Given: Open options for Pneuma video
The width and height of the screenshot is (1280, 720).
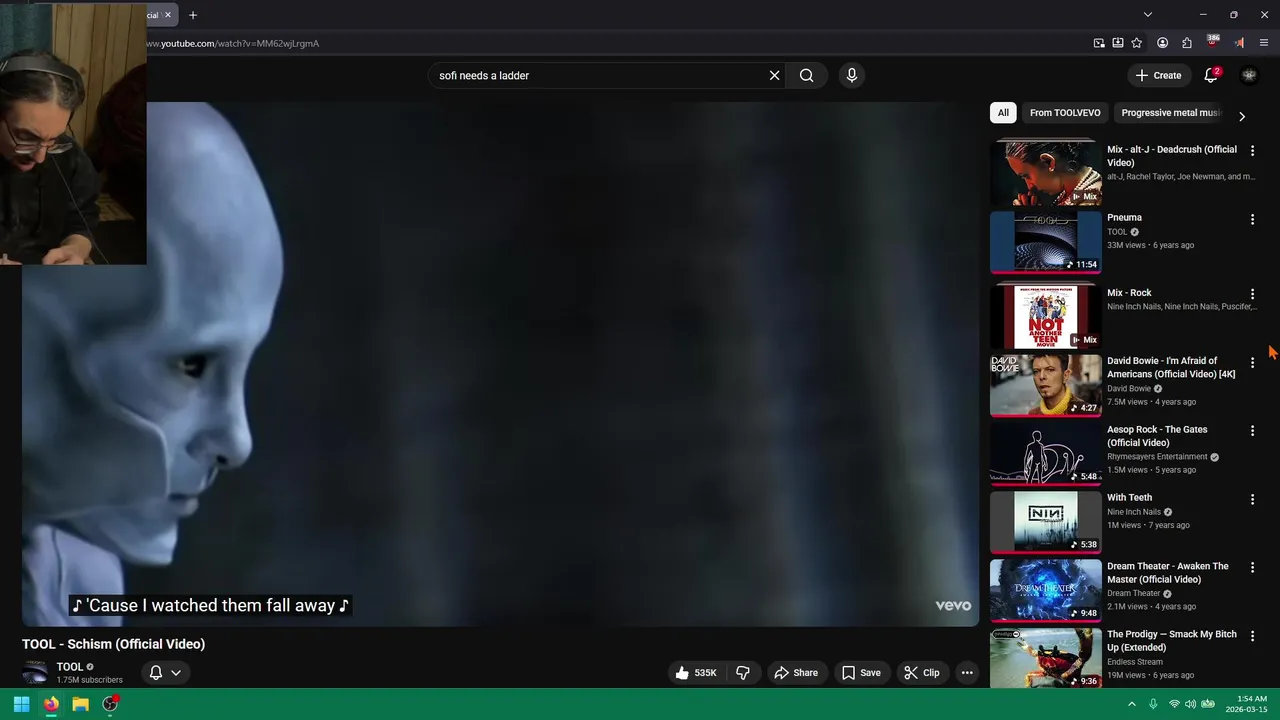Looking at the screenshot, I should (1252, 219).
